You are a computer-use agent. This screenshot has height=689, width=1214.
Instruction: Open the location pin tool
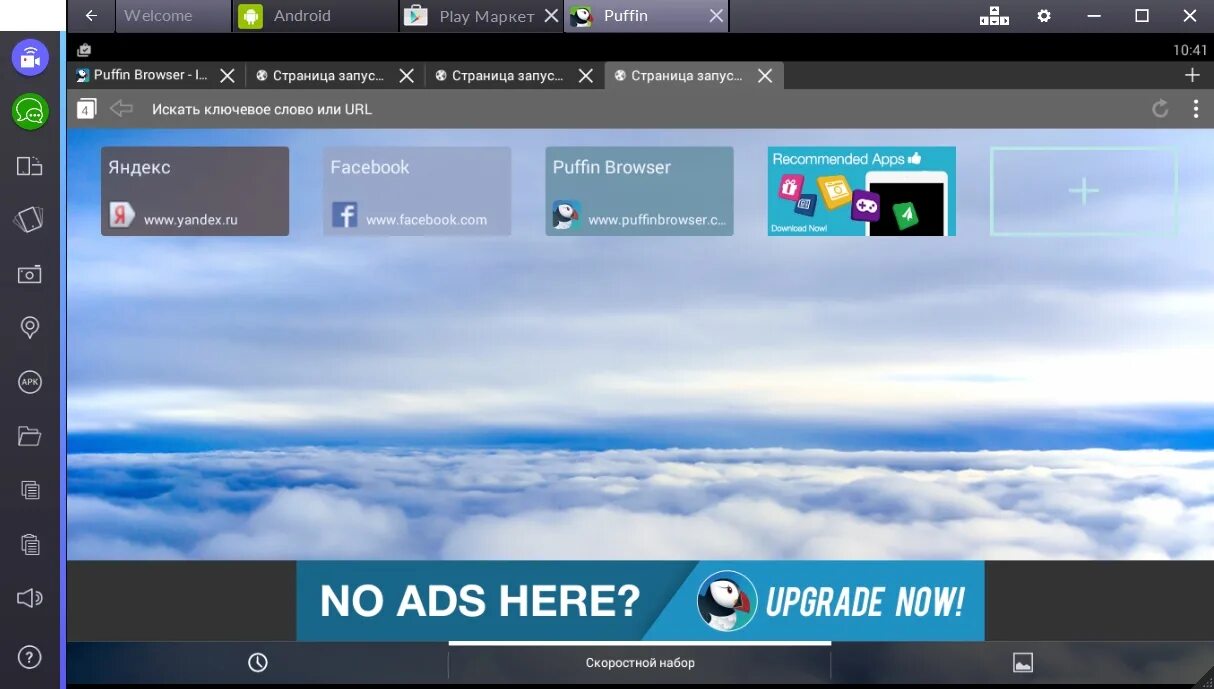click(x=30, y=327)
